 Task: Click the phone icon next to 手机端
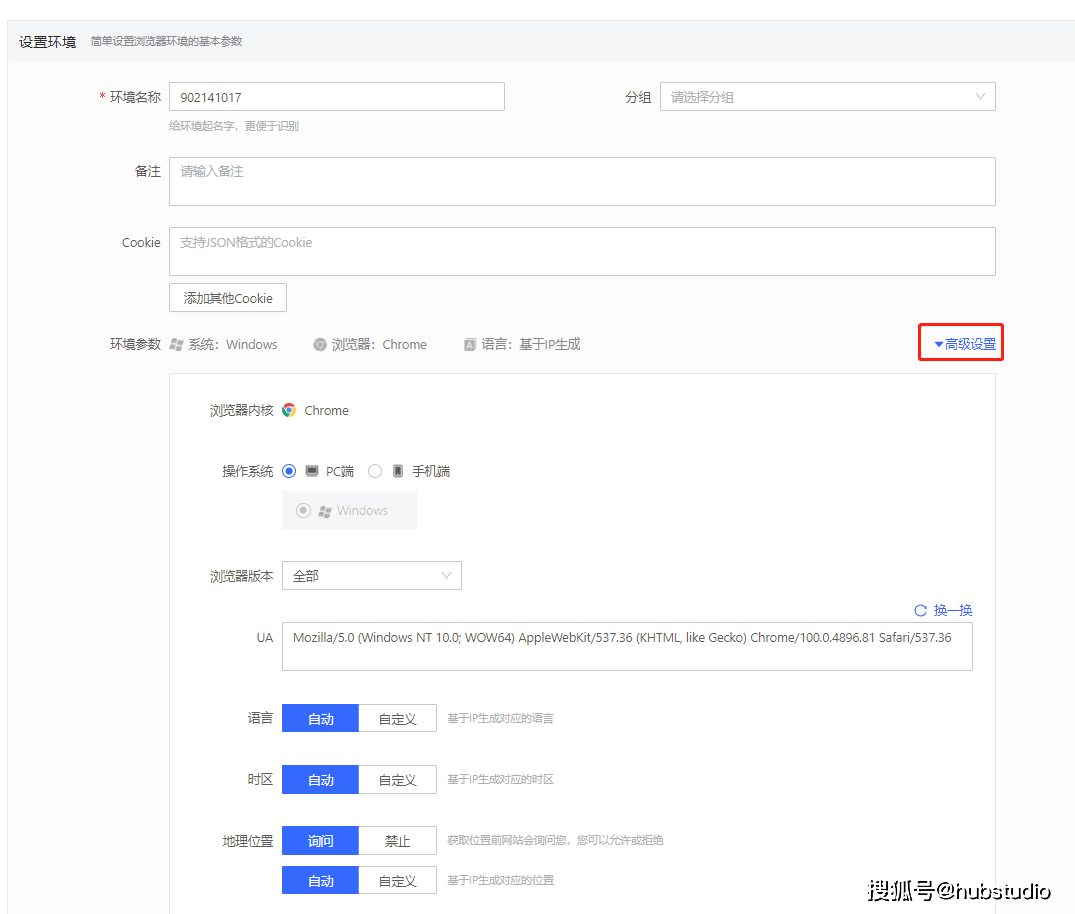click(x=398, y=470)
